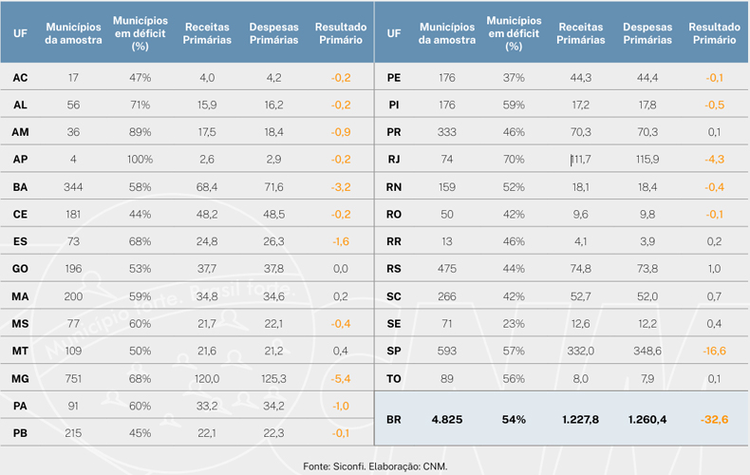Click the RS municipalities value 475
This screenshot has height=475, width=750.
click(447, 269)
